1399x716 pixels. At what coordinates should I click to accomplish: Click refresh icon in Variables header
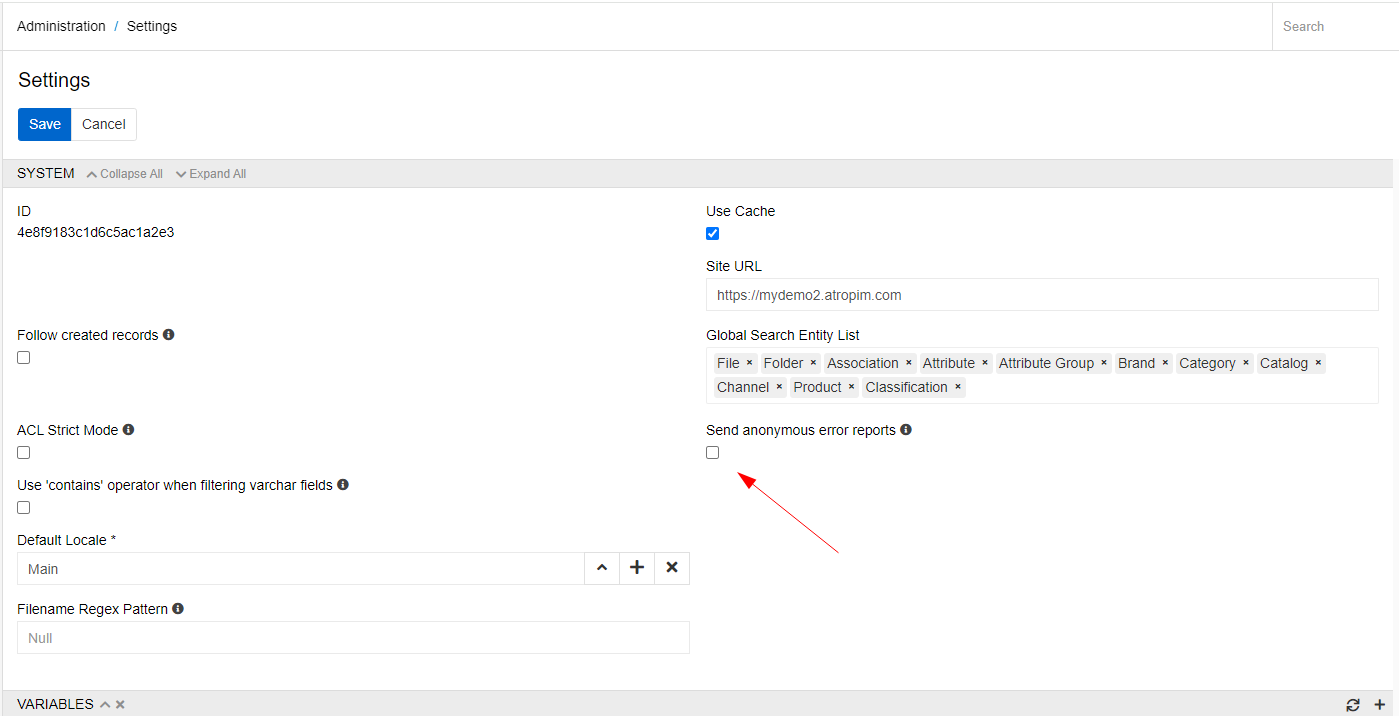1353,705
